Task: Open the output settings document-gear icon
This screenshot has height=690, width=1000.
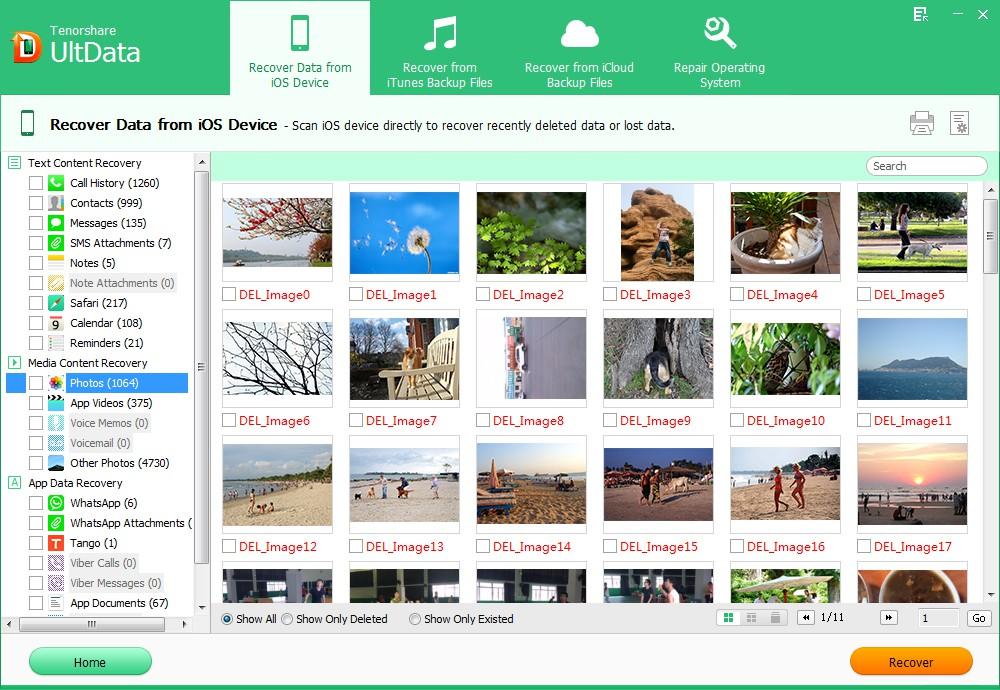Action: (959, 123)
